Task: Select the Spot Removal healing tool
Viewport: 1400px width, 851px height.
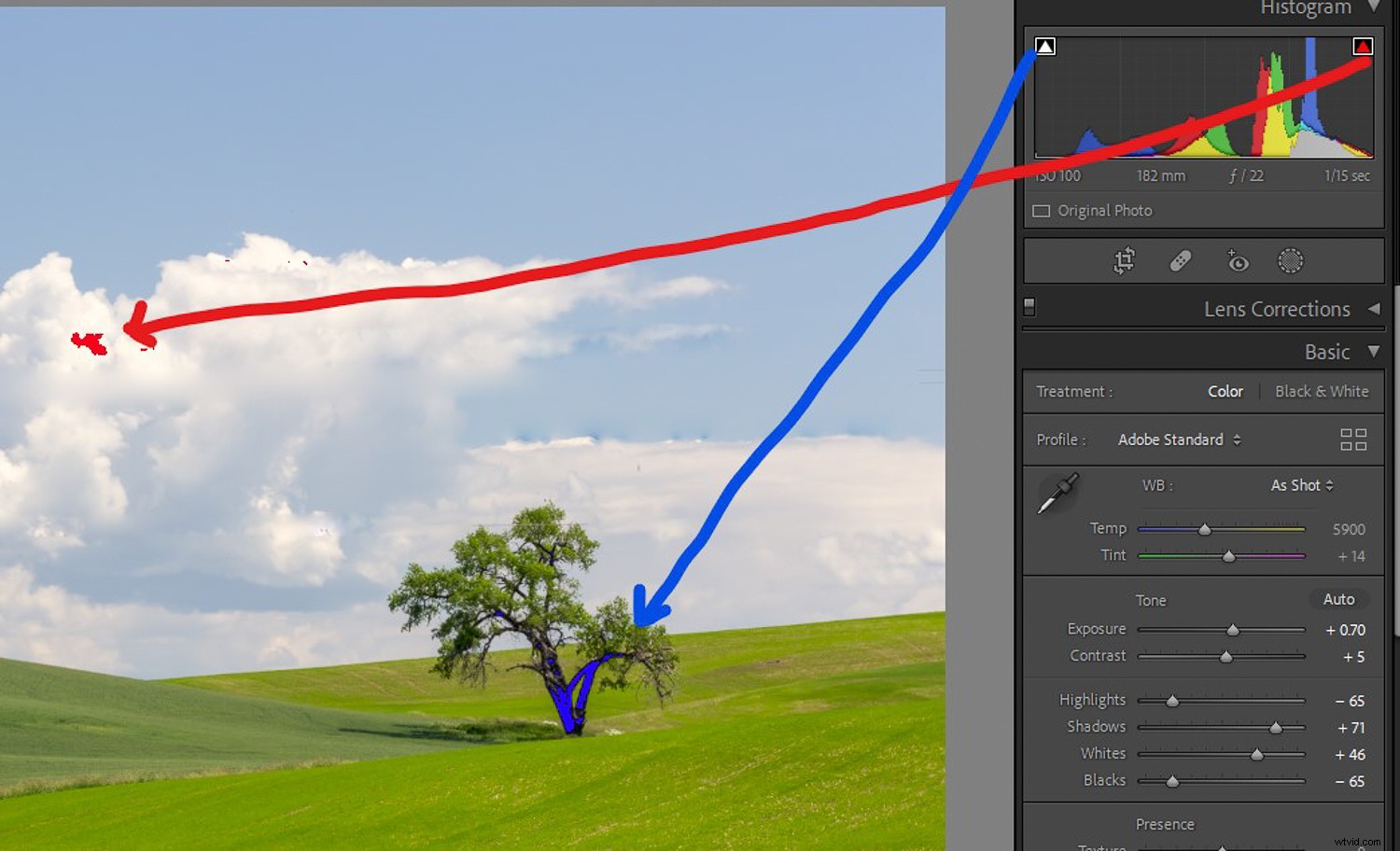Action: coord(1181,261)
